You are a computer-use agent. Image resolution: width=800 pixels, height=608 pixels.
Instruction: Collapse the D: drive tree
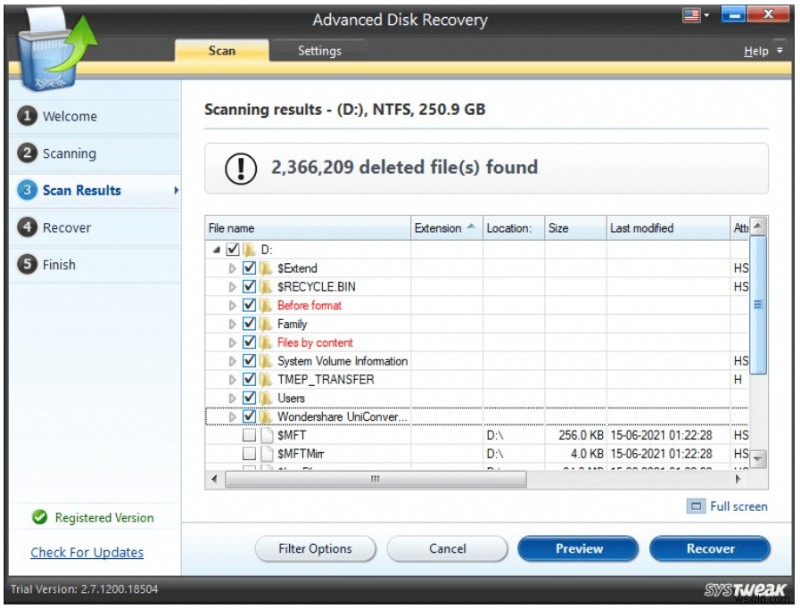[217, 250]
